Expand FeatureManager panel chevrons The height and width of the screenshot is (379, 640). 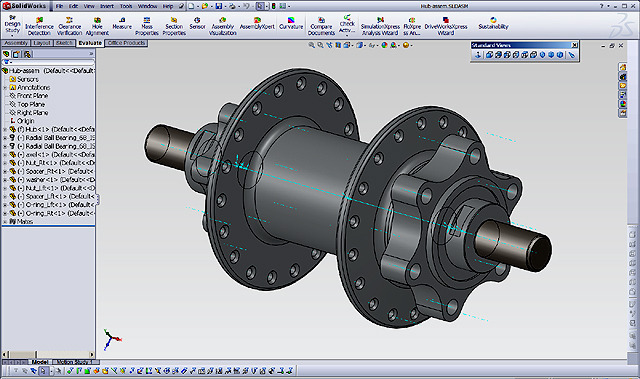click(91, 54)
